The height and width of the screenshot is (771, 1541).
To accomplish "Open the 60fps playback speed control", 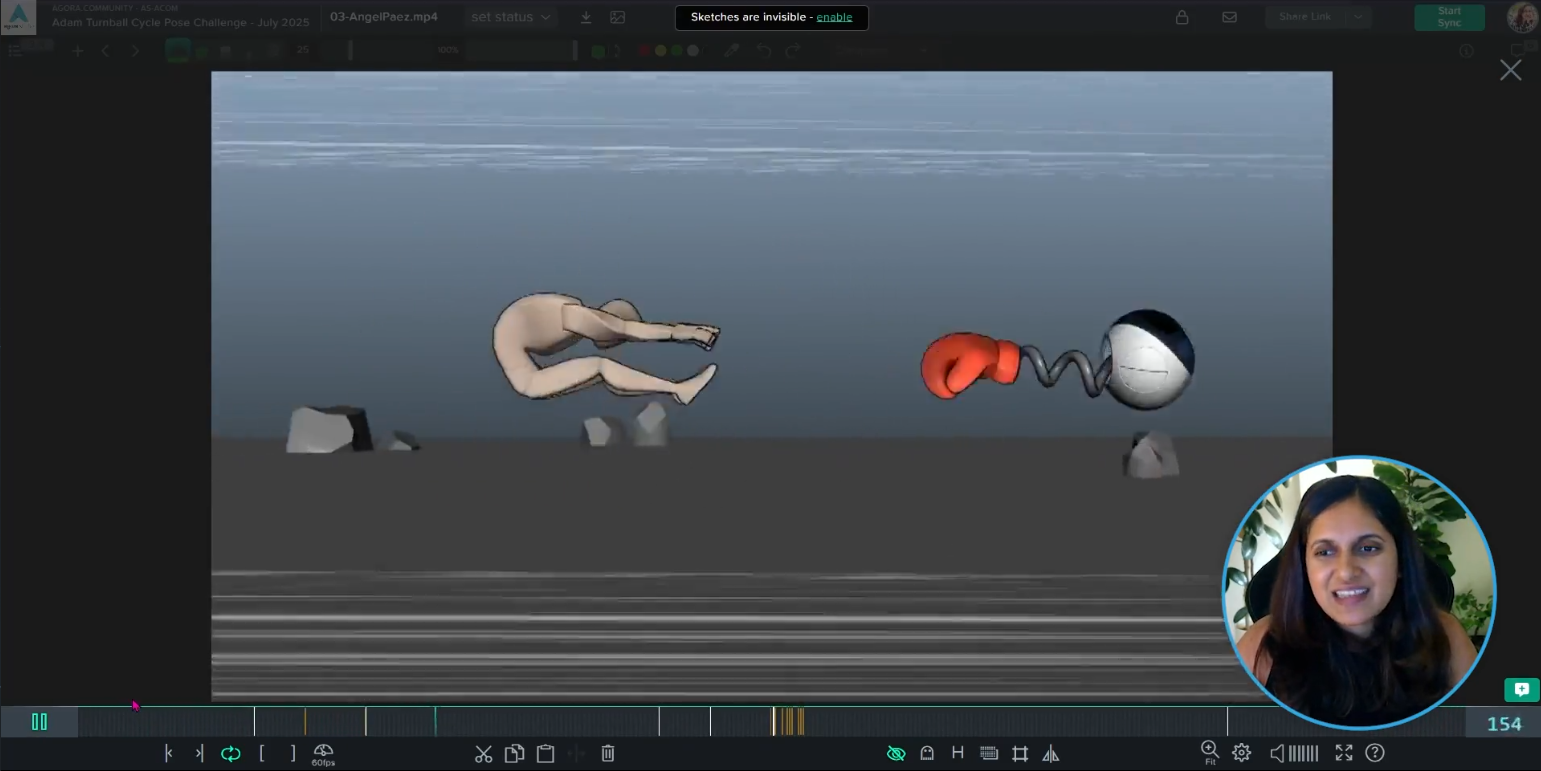I will tap(323, 754).
